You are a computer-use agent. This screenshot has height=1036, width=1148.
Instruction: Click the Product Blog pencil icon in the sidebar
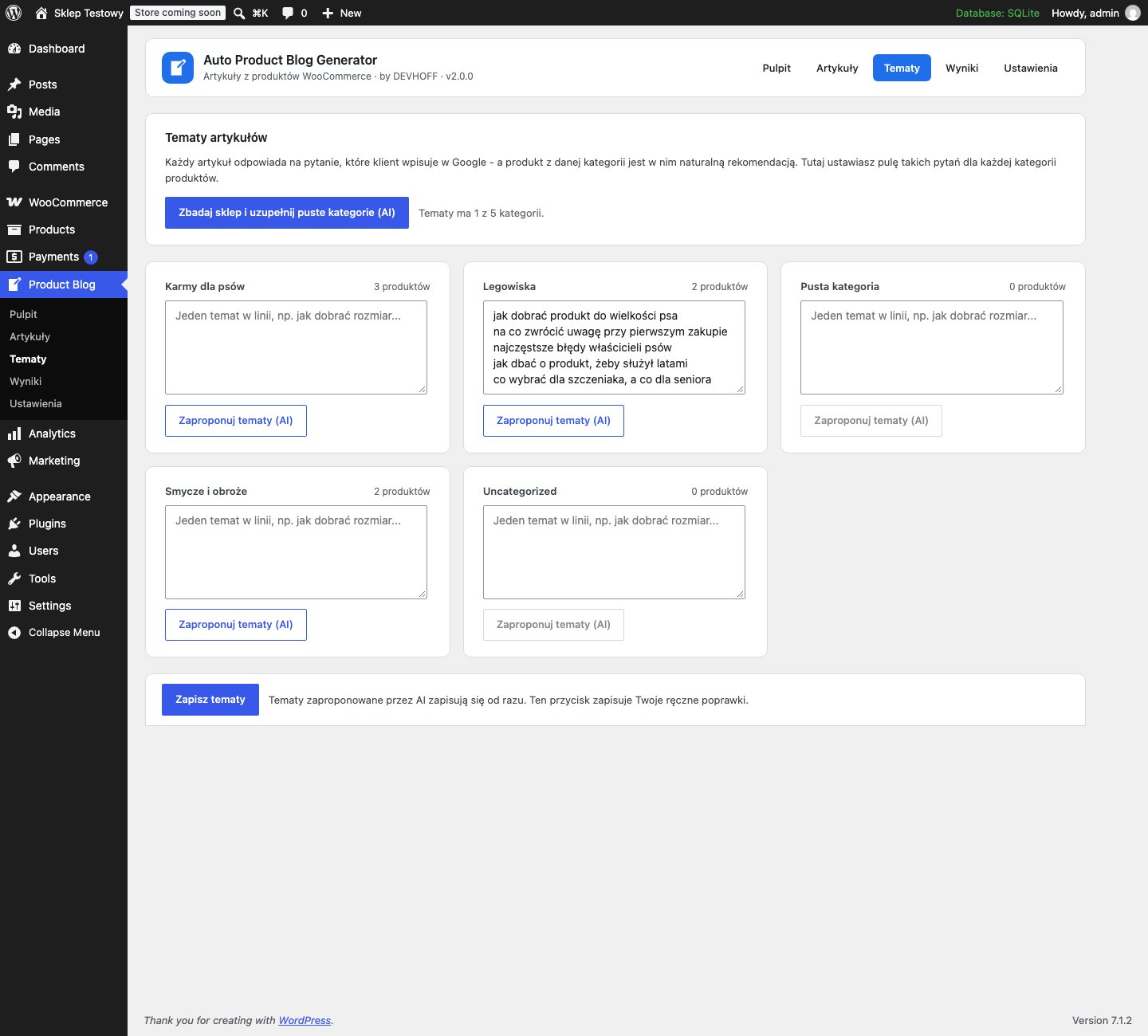[x=14, y=285]
